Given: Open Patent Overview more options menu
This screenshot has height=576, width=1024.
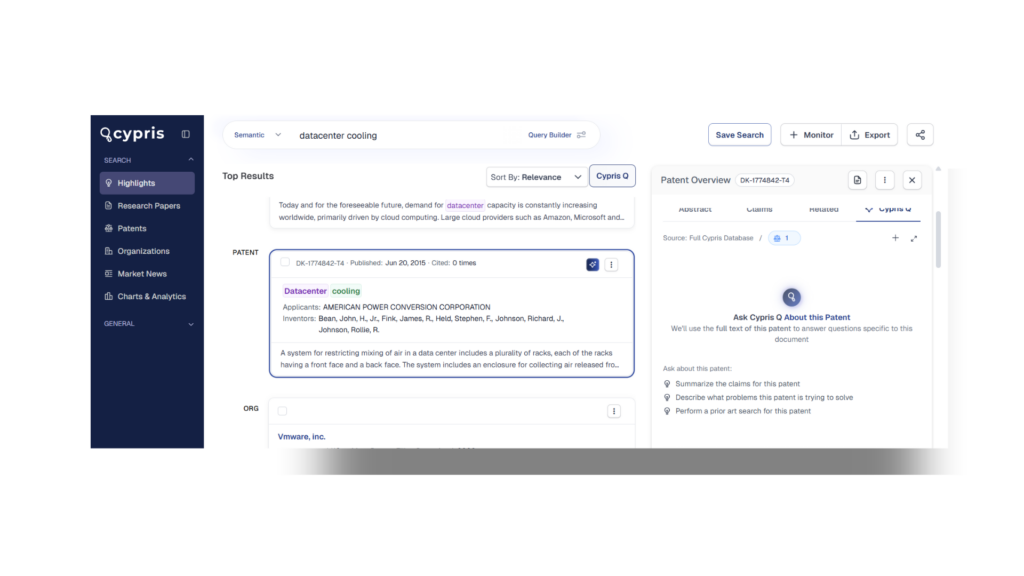Looking at the screenshot, I should click(x=885, y=180).
